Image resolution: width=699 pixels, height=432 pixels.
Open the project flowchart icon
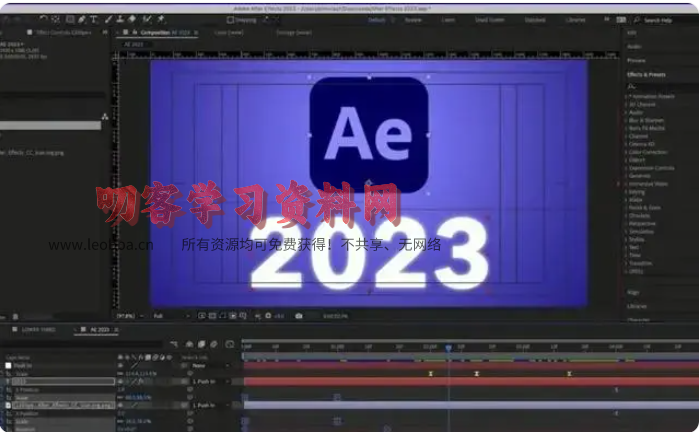pos(105,116)
